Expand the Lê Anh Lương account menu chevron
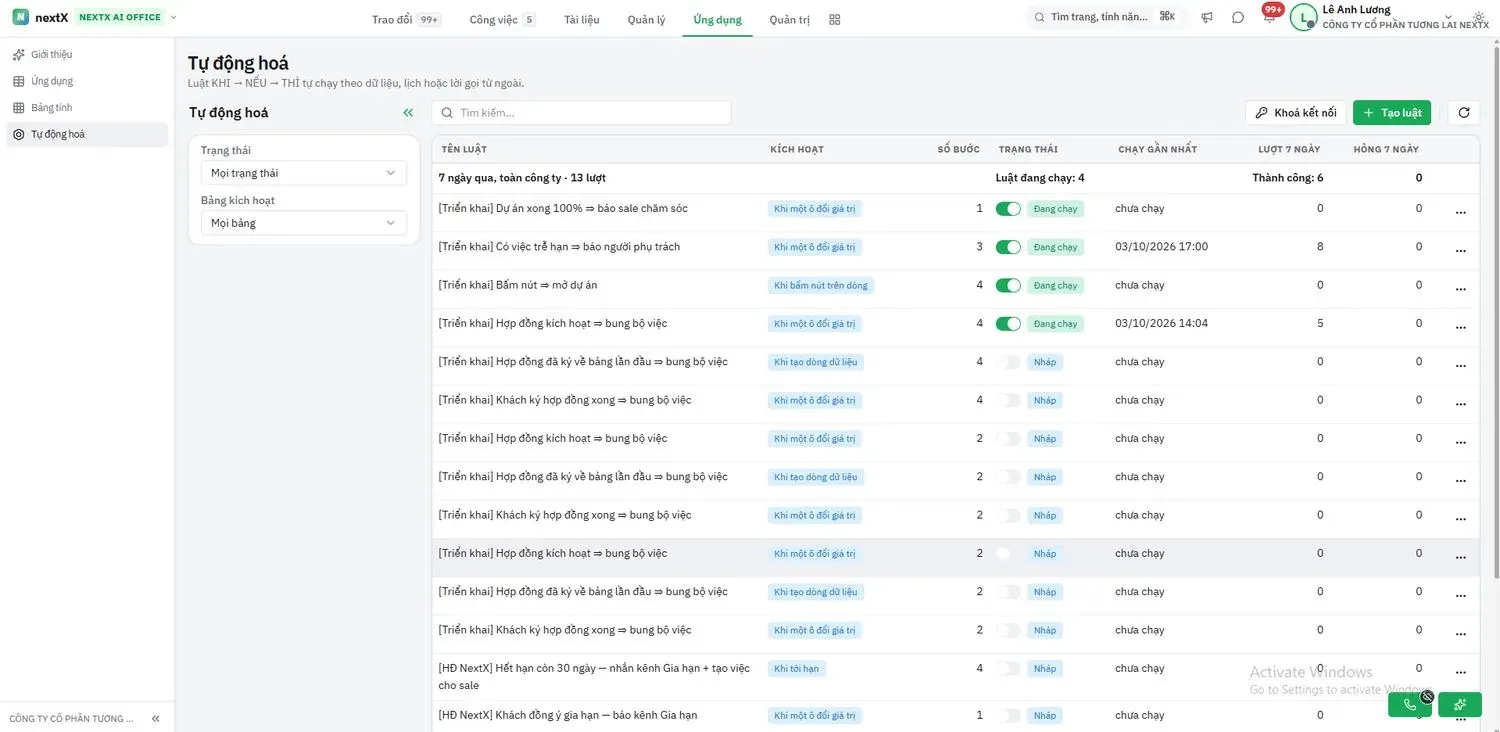The width and height of the screenshot is (1500, 732). [x=1449, y=18]
